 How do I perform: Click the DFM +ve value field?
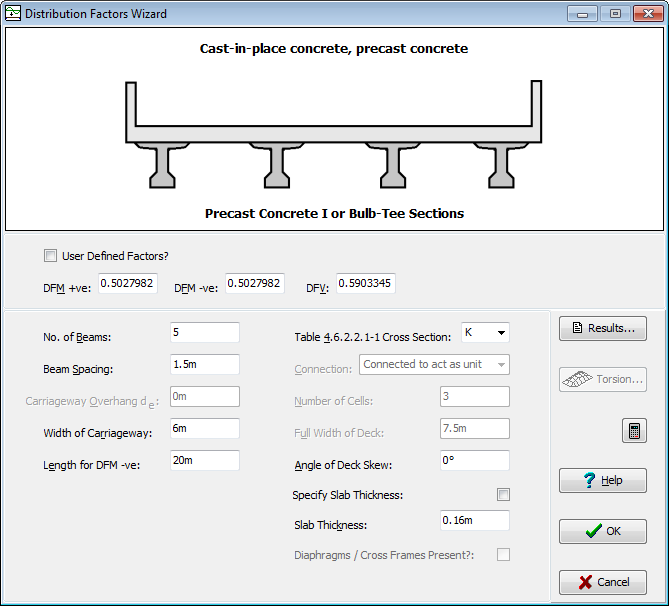128,283
